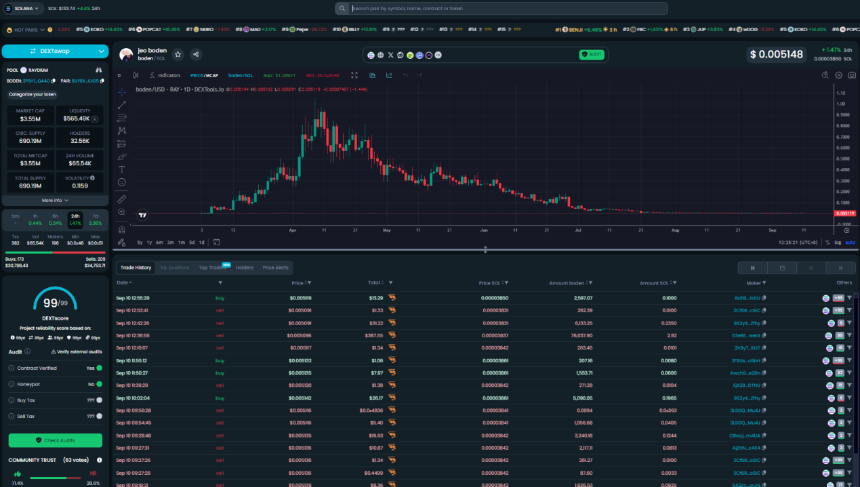Select the text annotation tool
Image resolution: width=860 pixels, height=487 pixels.
point(122,169)
